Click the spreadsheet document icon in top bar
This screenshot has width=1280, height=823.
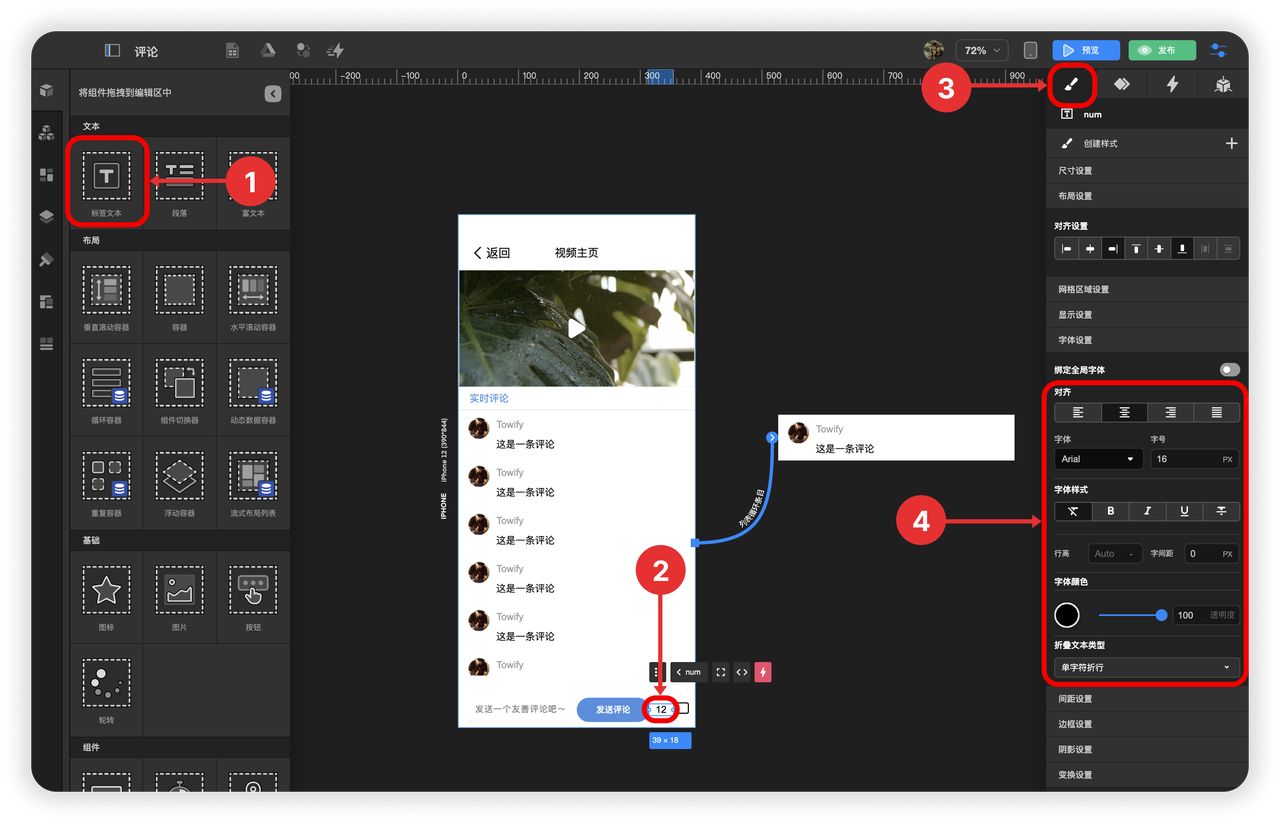pos(232,50)
